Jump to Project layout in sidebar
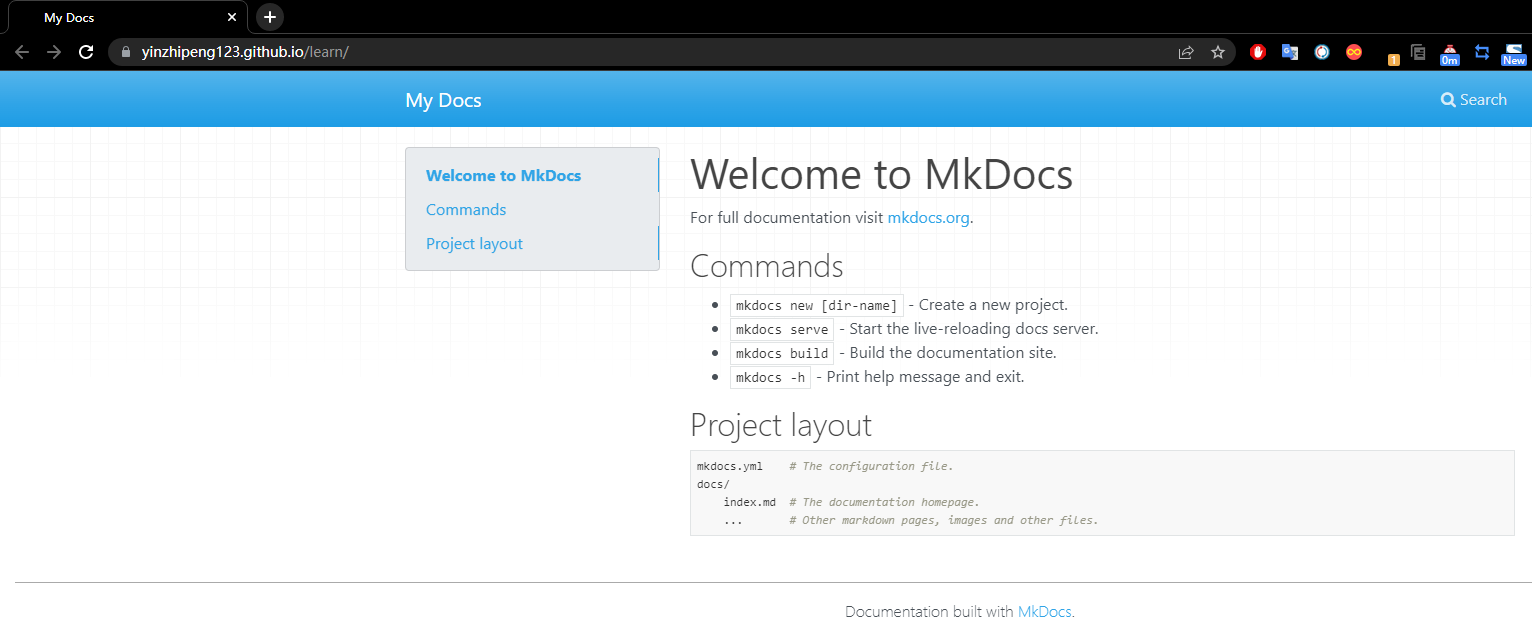The height and width of the screenshot is (637, 1532). click(474, 244)
